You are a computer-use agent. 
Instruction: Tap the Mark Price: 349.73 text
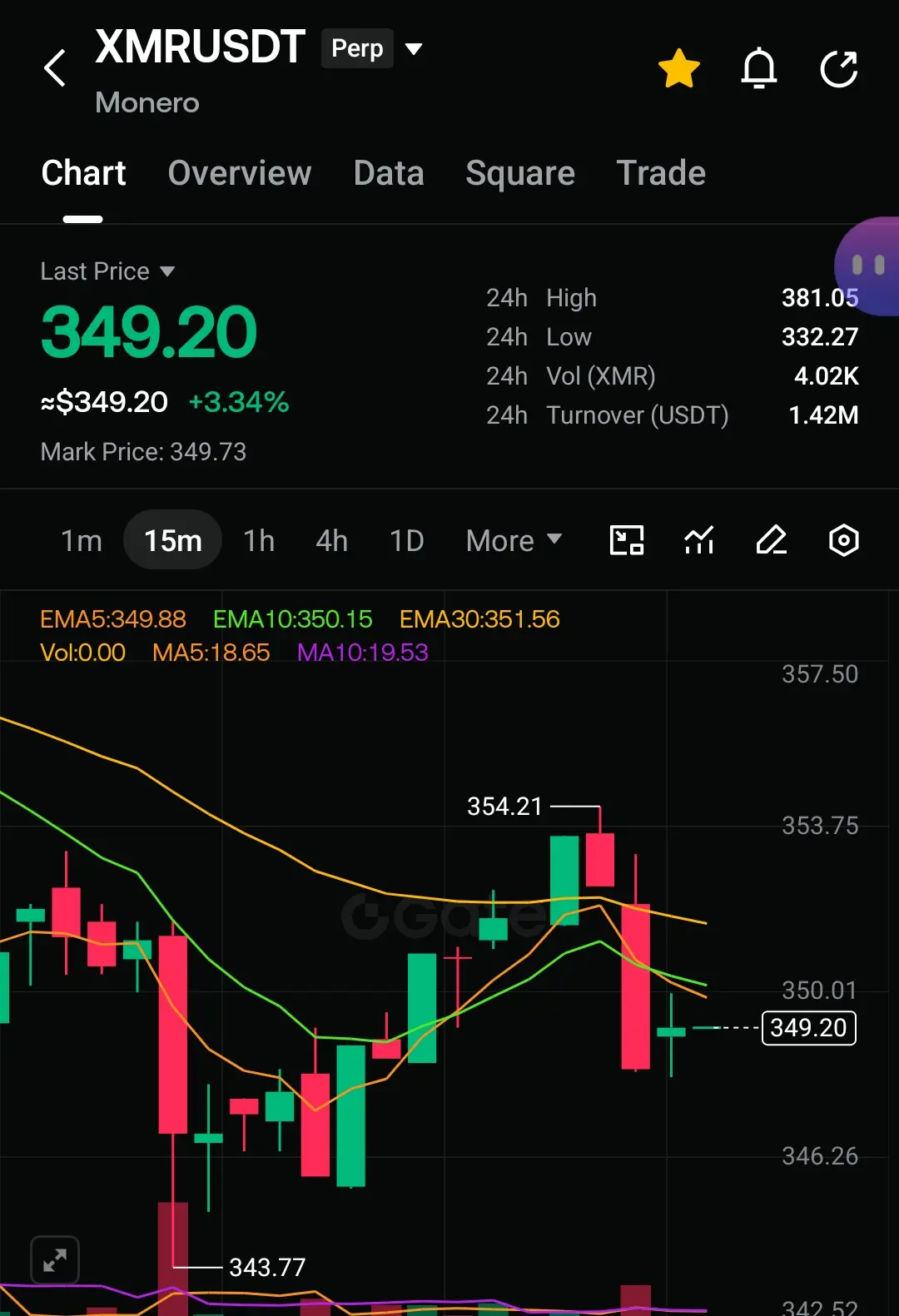pyautogui.click(x=143, y=452)
